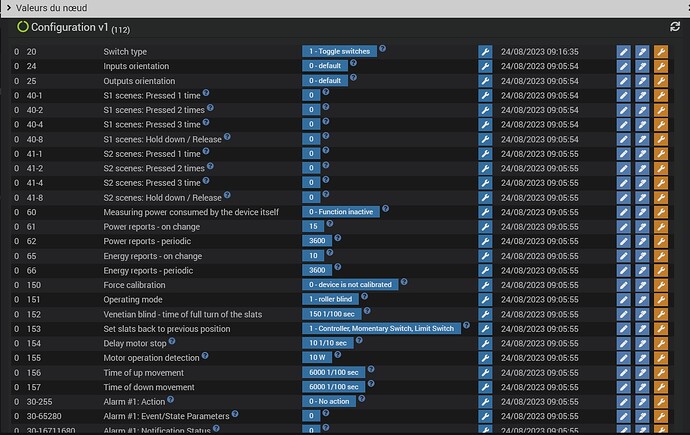The height and width of the screenshot is (435, 690).
Task: Click the '0 - Function inactive' value
Action: (341, 212)
